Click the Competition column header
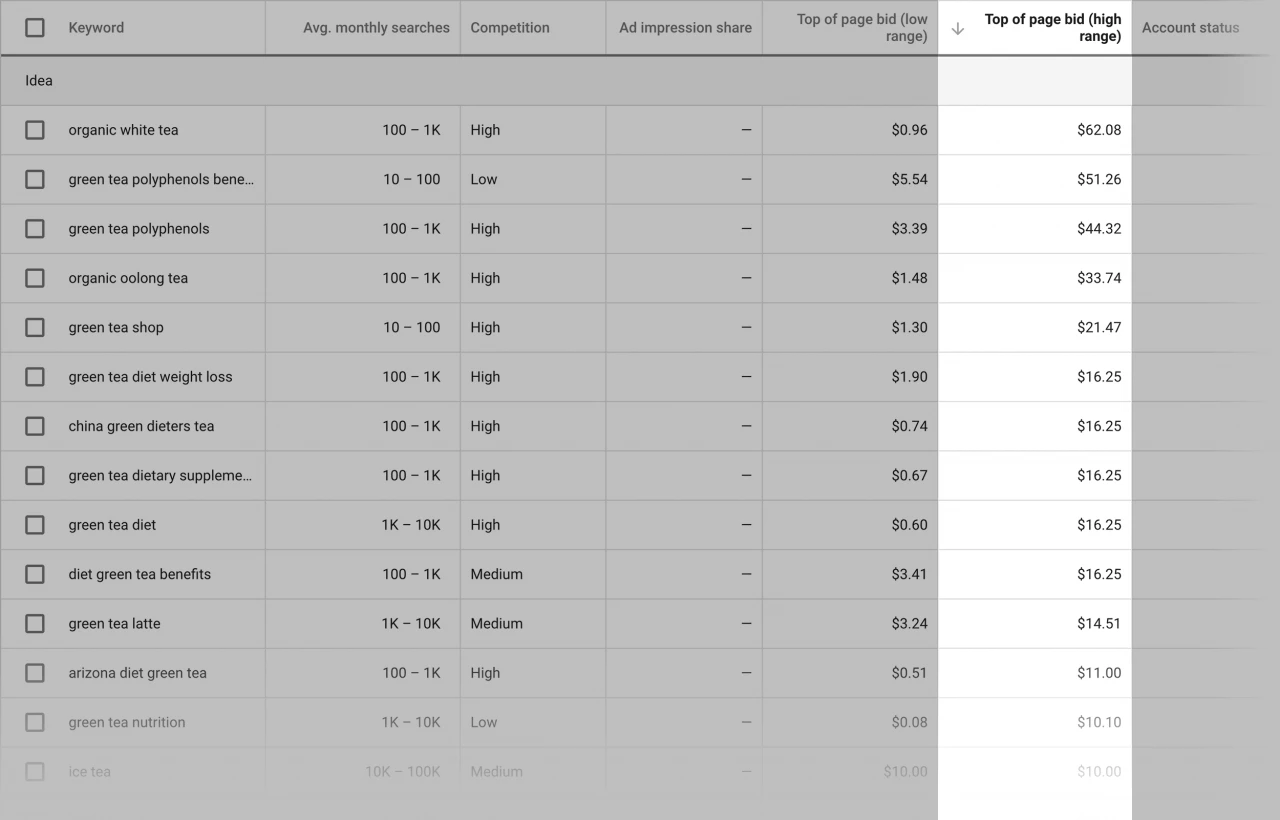This screenshot has width=1280, height=820. (x=510, y=28)
